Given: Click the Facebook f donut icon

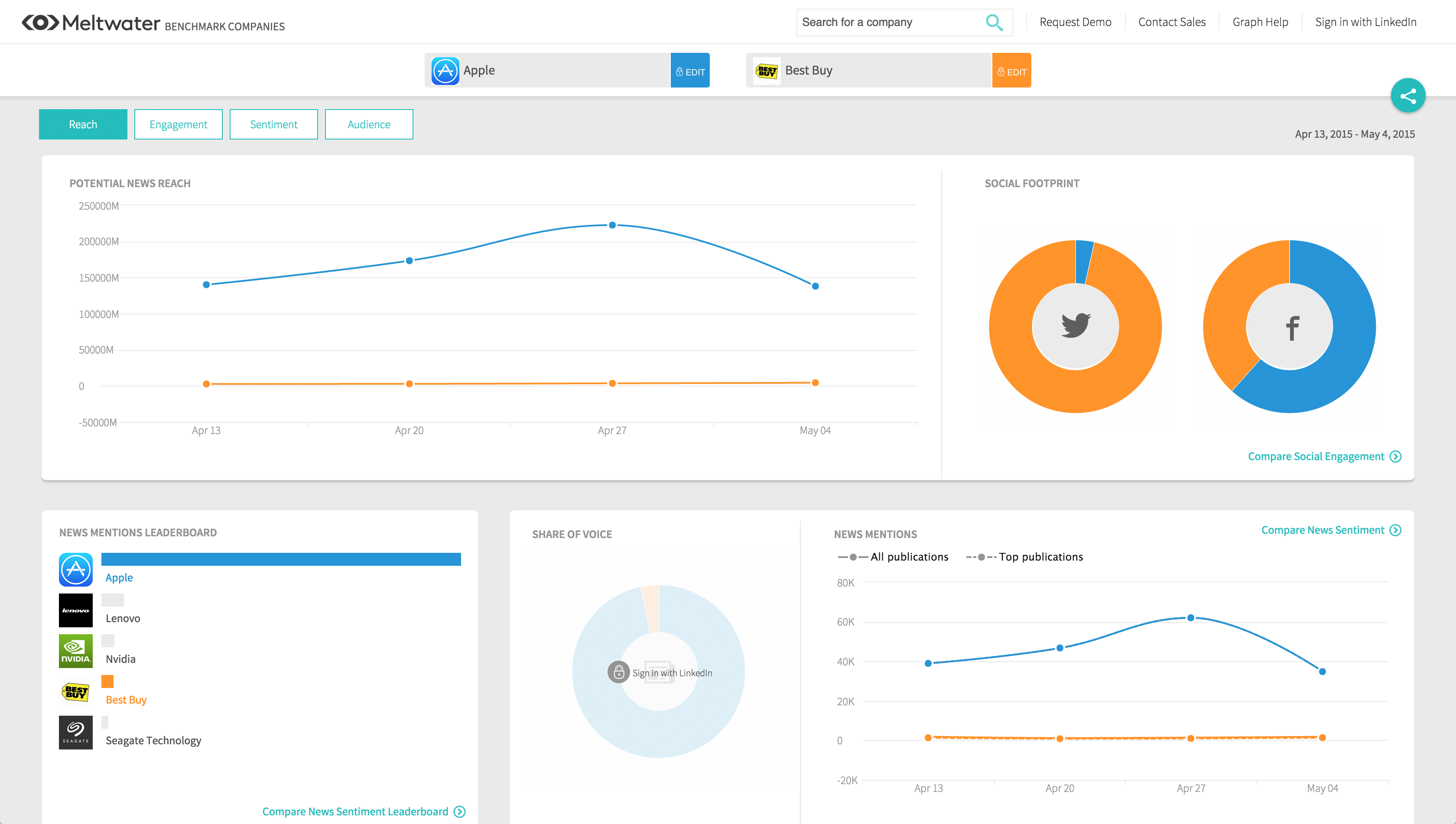Looking at the screenshot, I should (x=1292, y=328).
